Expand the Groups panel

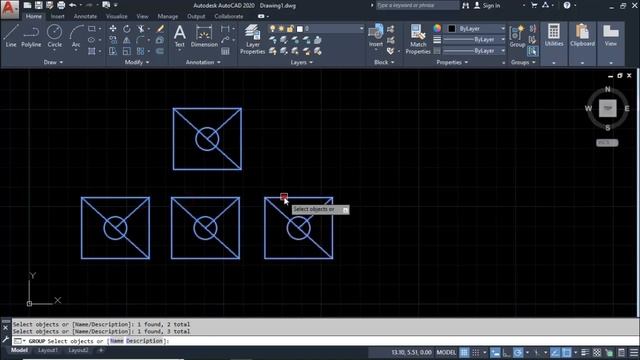coord(523,62)
